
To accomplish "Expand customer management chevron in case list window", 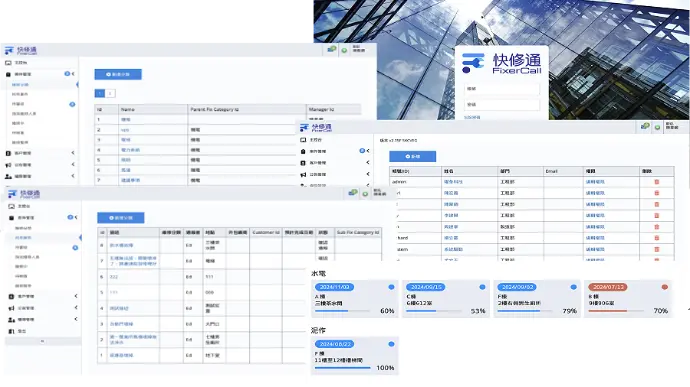I will [x=76, y=296].
